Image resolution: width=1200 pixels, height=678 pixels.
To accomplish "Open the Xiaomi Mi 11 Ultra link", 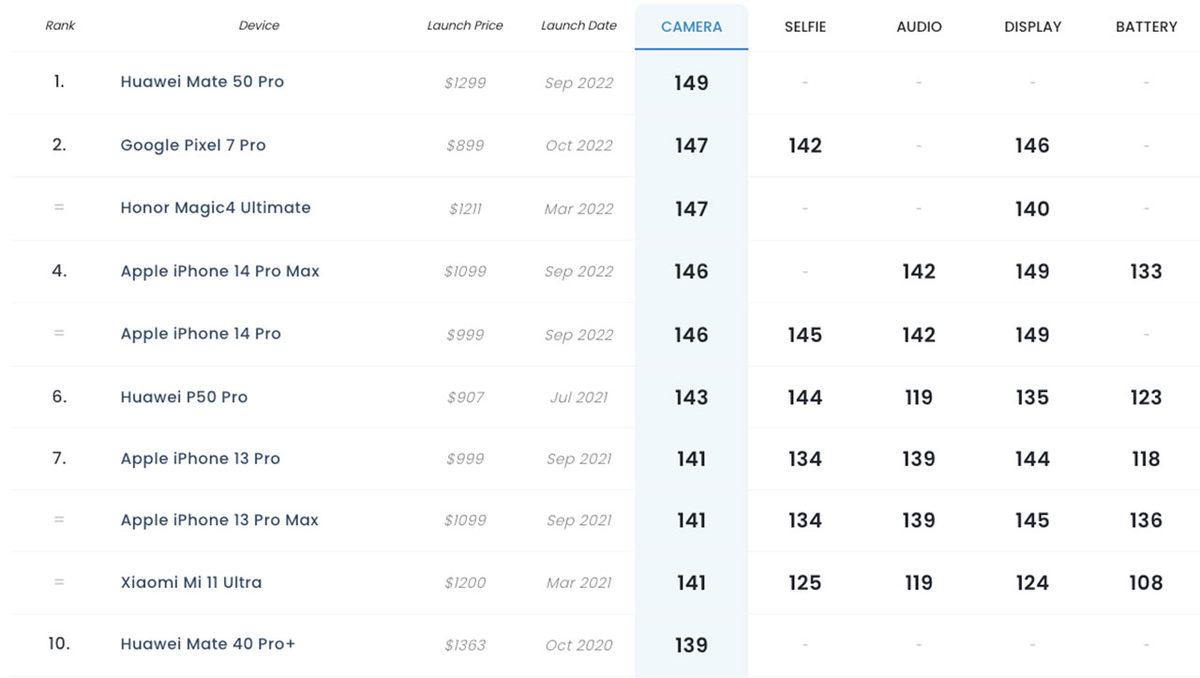I will point(191,582).
